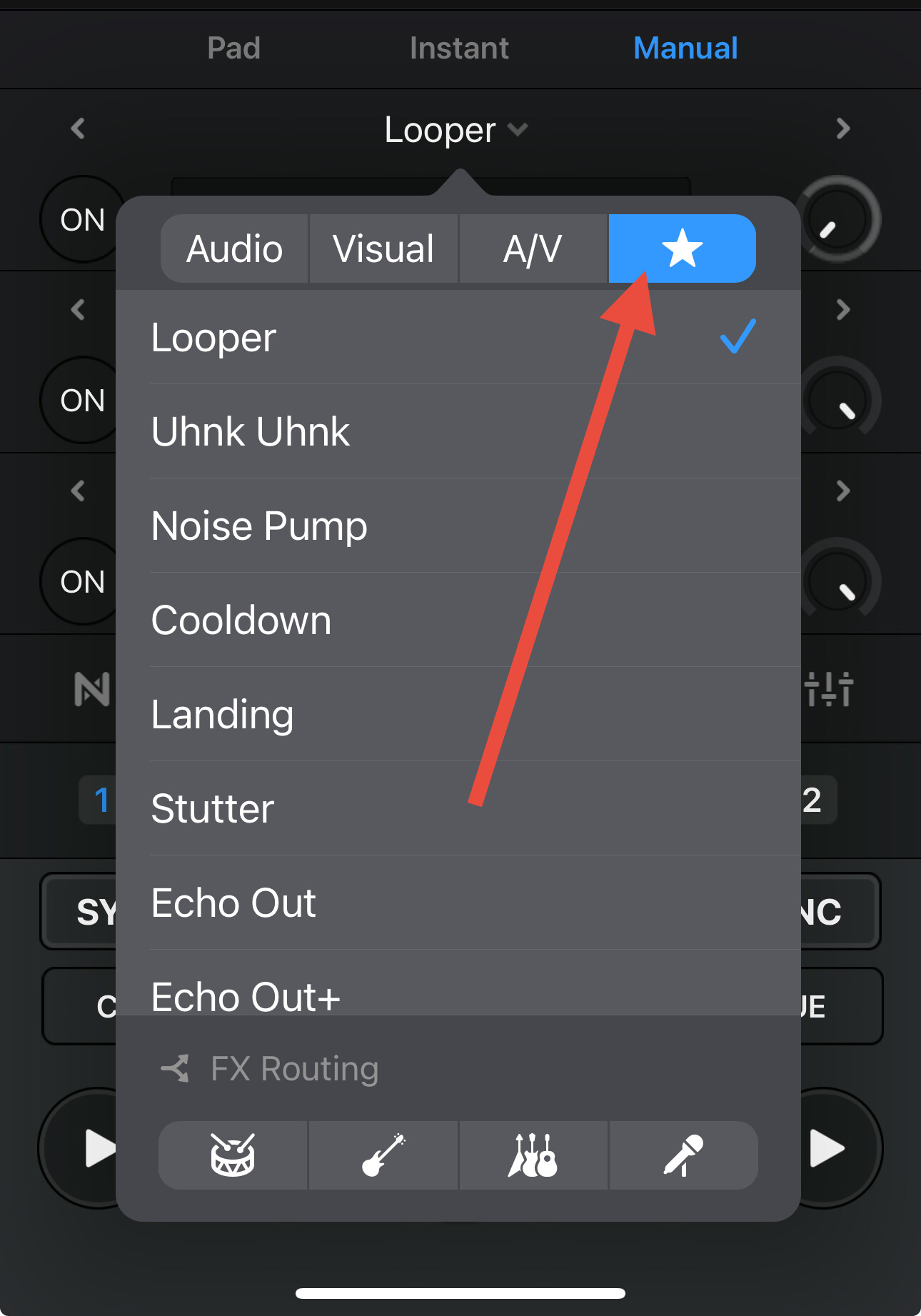
Task: Switch to the Pad tab
Action: click(x=233, y=48)
